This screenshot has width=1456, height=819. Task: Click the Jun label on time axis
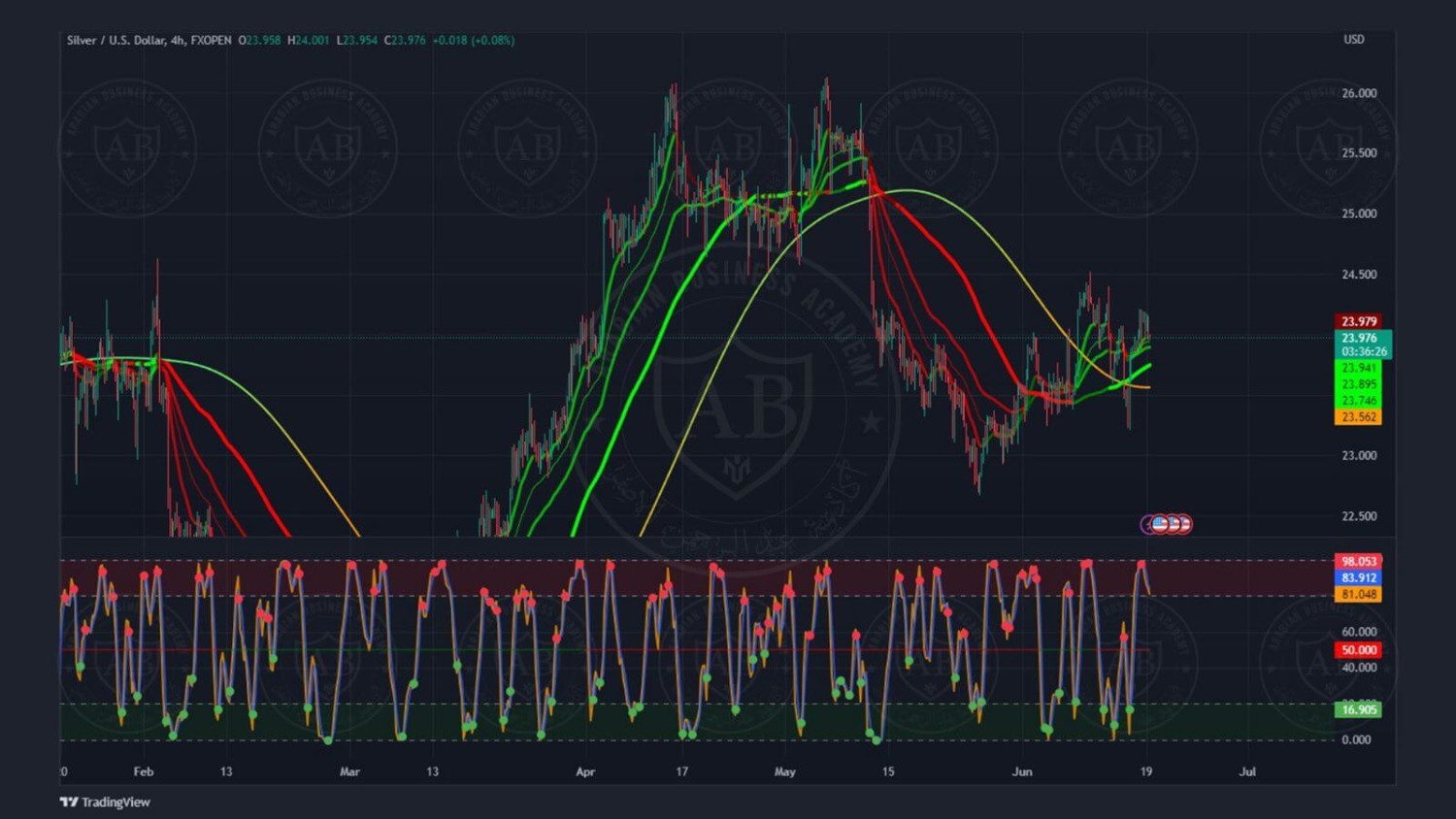click(1022, 771)
